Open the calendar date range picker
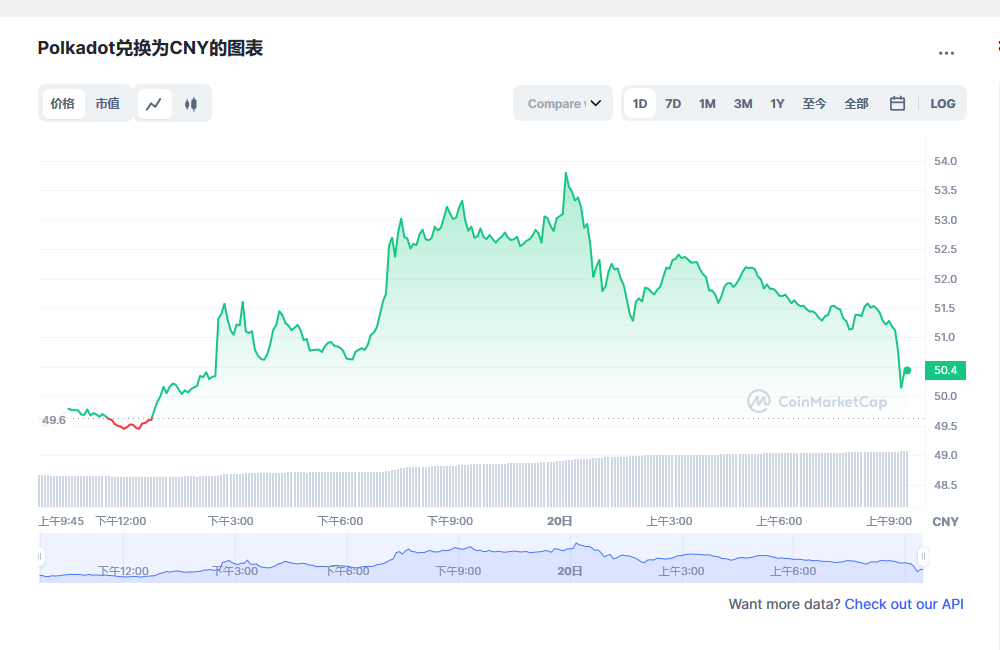1000x650 pixels. pos(897,103)
